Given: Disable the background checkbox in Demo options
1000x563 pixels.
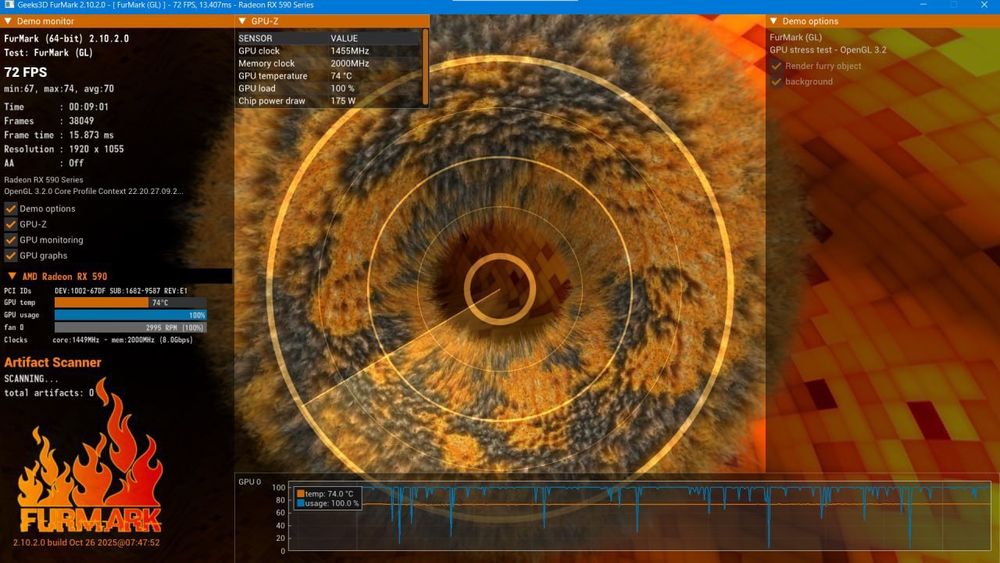Looking at the screenshot, I should coord(776,82).
